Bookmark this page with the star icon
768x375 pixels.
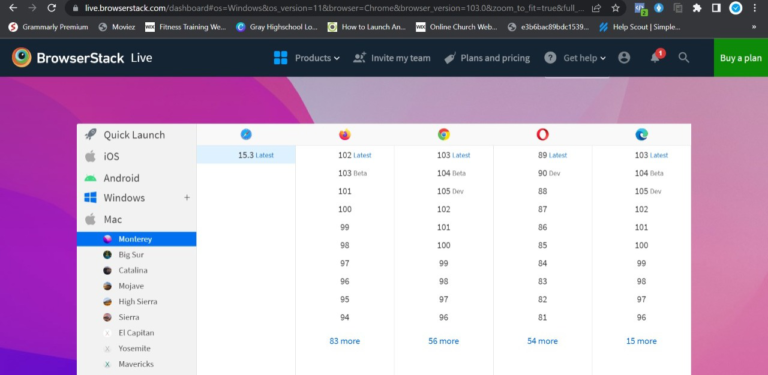click(x=616, y=8)
